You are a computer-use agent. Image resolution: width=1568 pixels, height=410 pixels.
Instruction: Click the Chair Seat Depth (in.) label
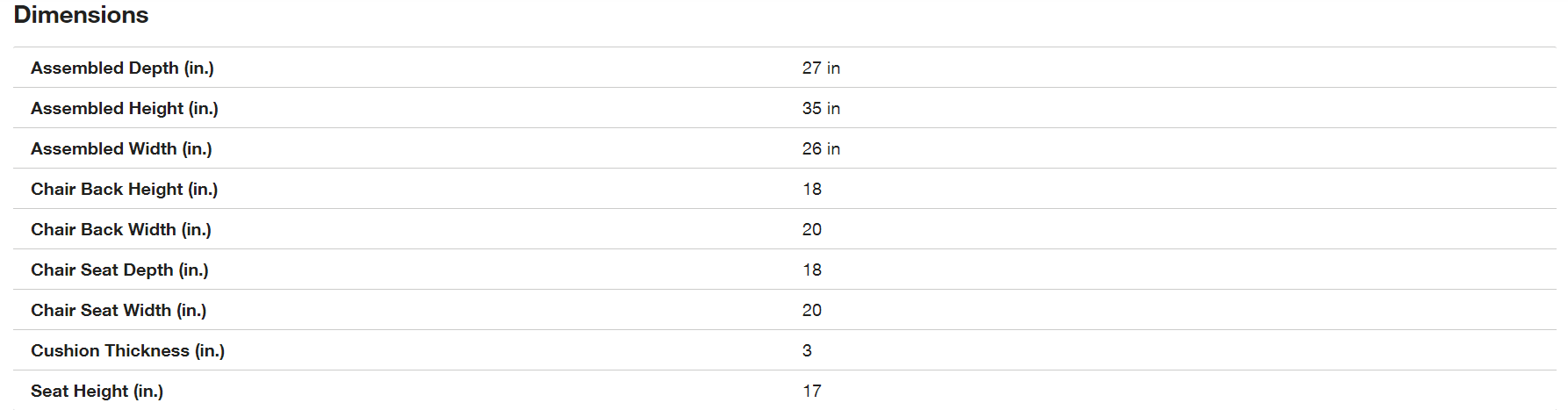pyautogui.click(x=119, y=270)
